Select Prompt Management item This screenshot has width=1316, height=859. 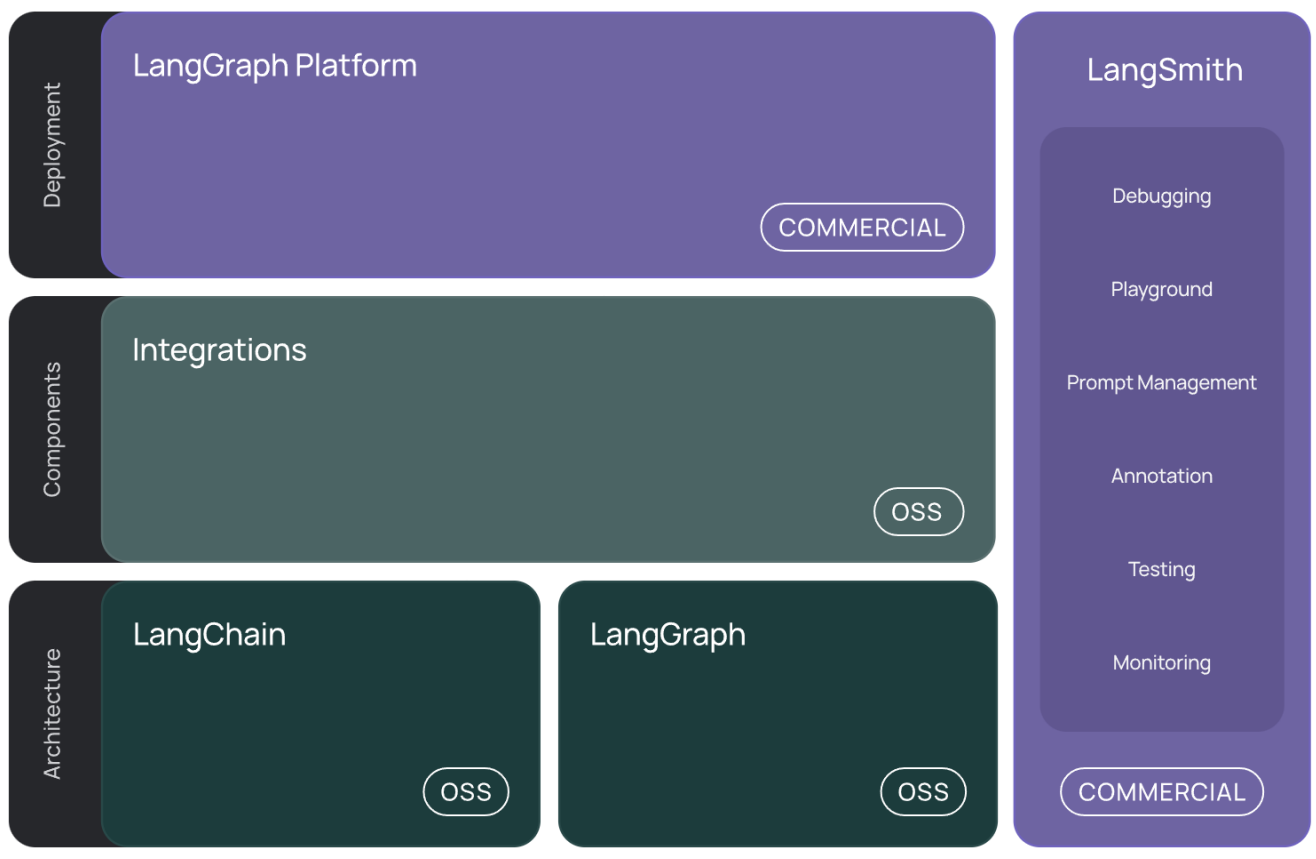(1162, 382)
